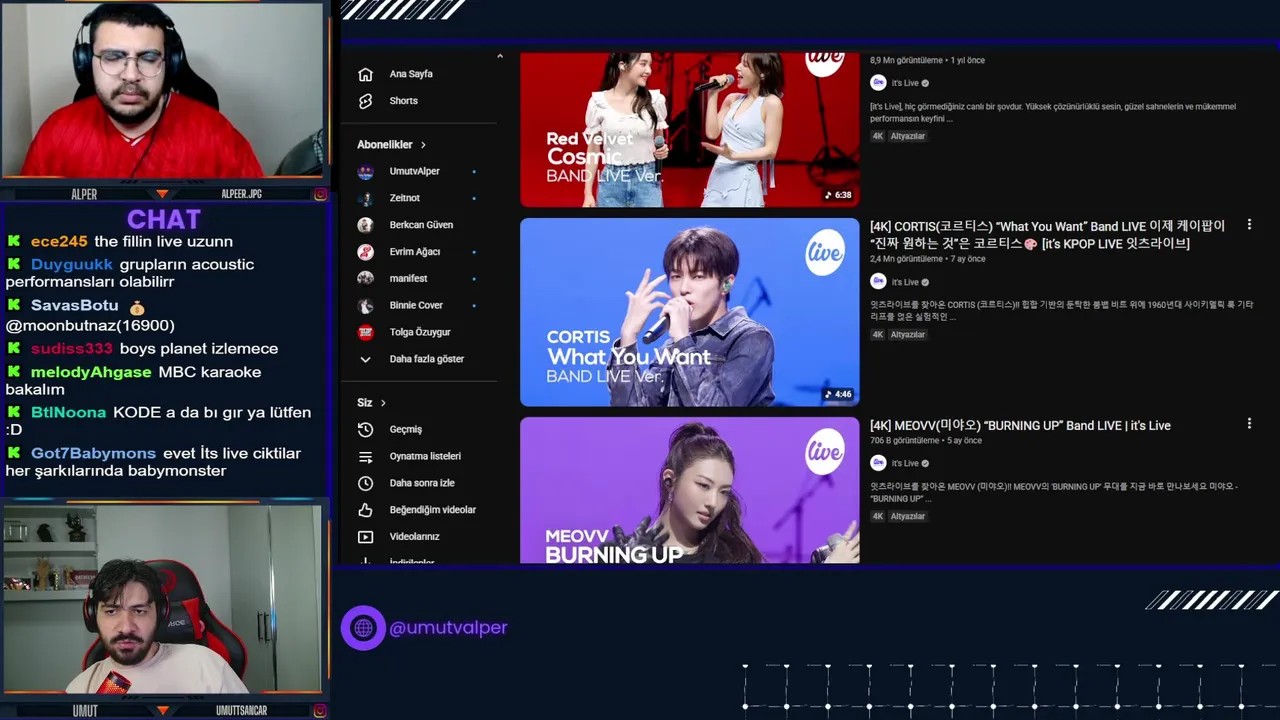Open the Ana Sayfa home icon
Screen dimensions: 1280x720
[x=365, y=74]
